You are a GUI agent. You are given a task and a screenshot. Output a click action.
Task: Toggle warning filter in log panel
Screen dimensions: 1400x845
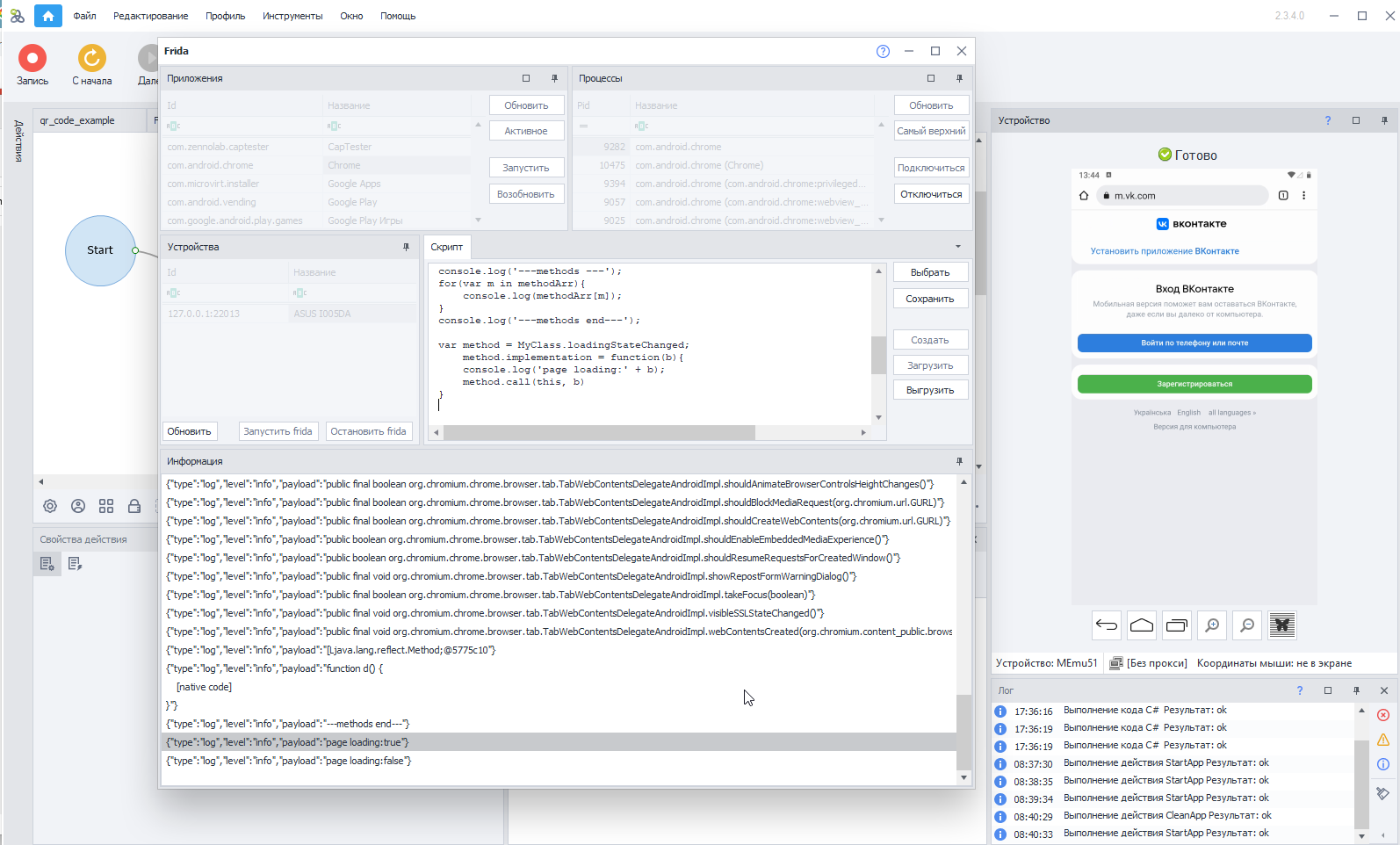pyautogui.click(x=1382, y=740)
